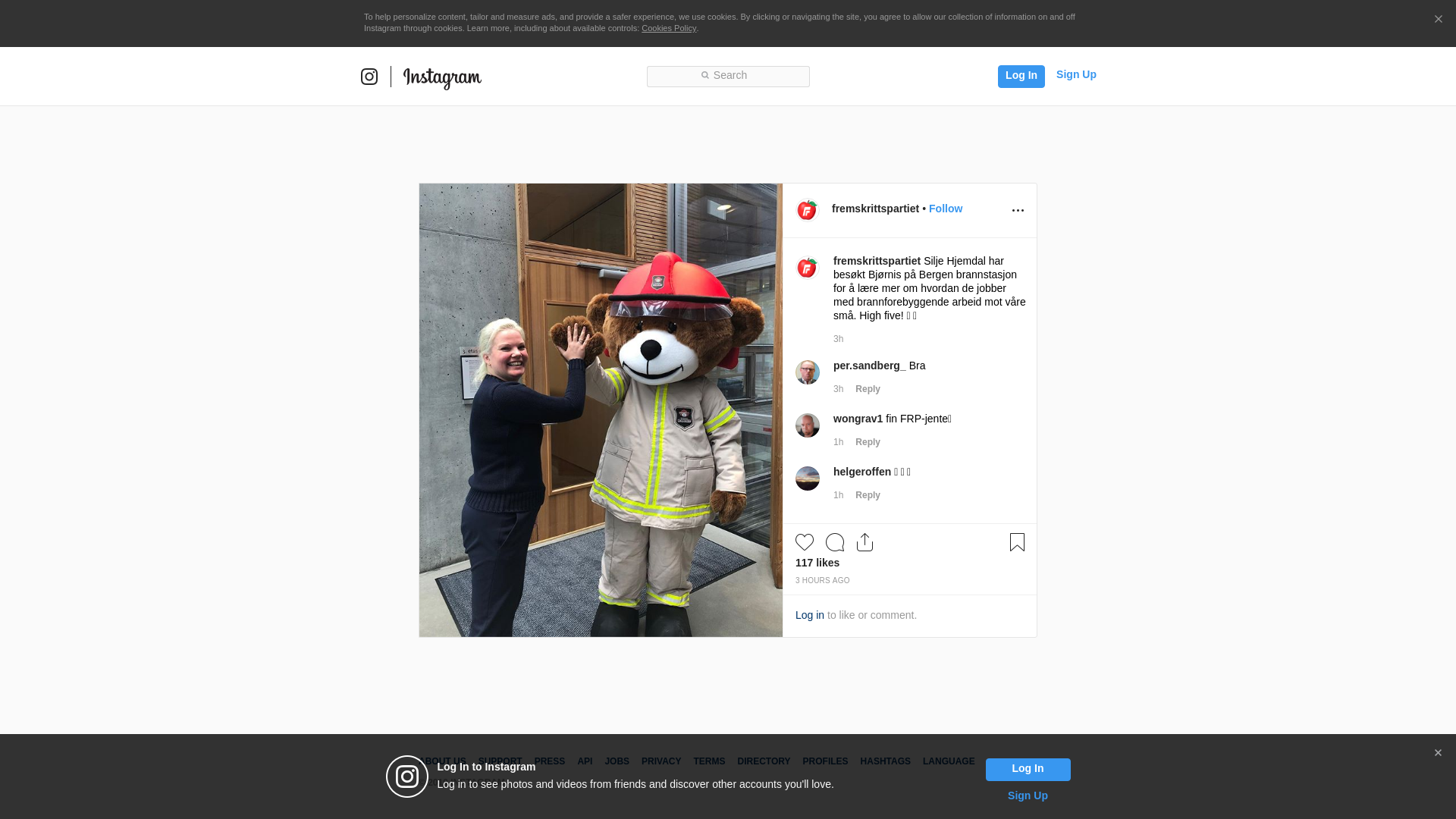Open the LANGUAGE selector in footer
This screenshot has width=1456, height=819.
point(949,761)
